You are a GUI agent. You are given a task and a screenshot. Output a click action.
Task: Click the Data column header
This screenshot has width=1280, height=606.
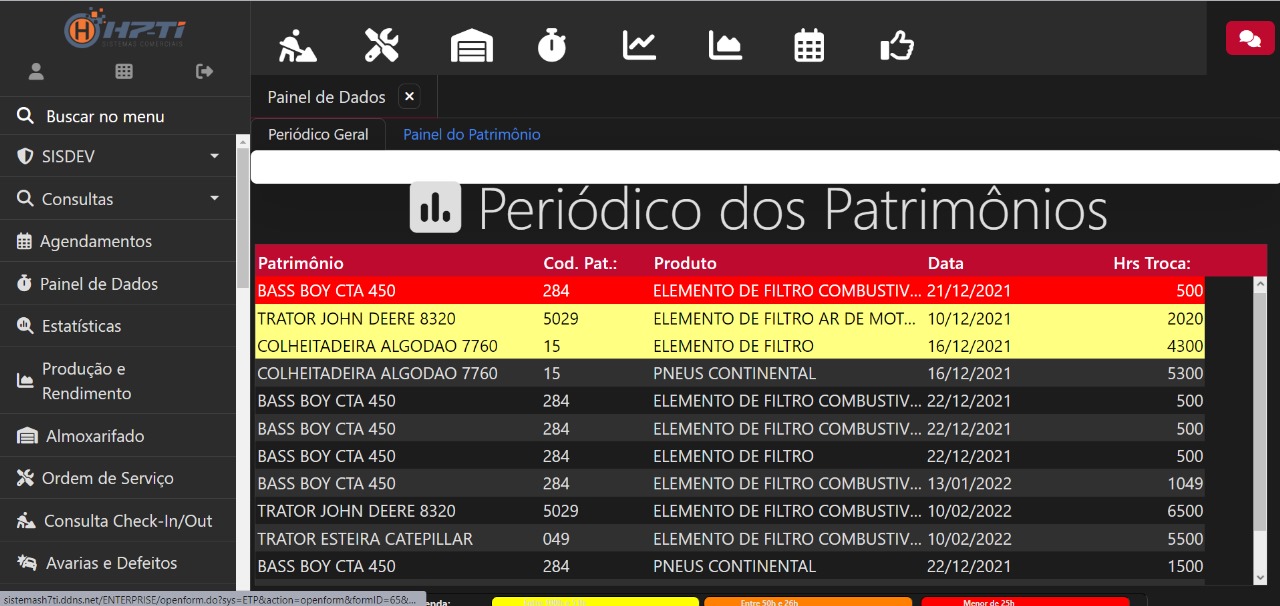tap(946, 263)
